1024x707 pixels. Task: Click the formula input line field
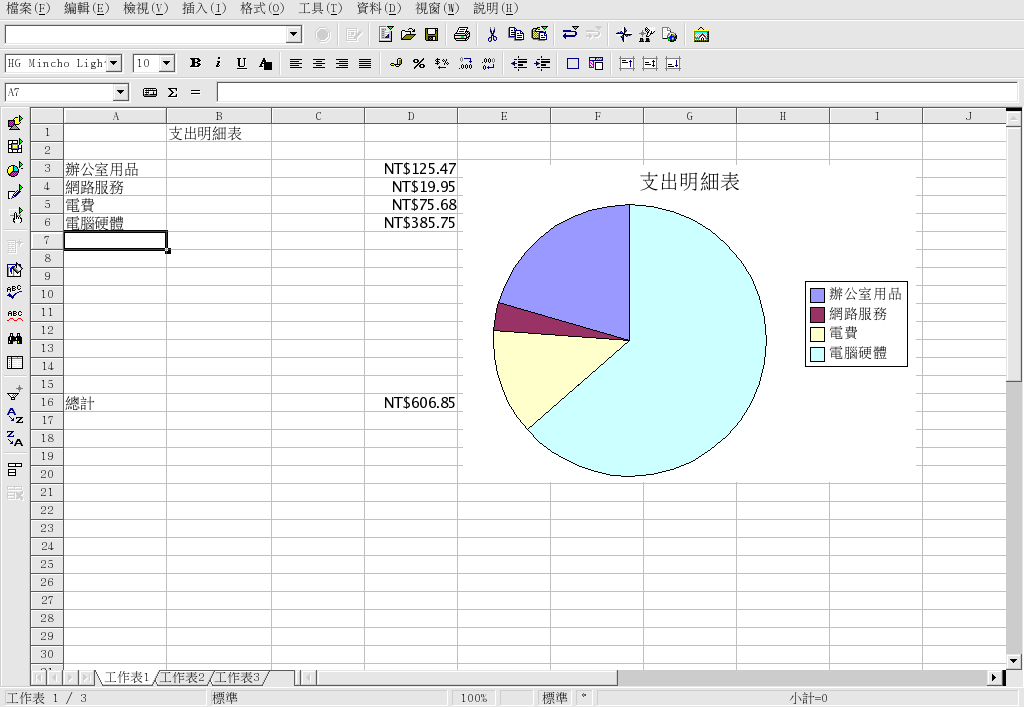[615, 92]
